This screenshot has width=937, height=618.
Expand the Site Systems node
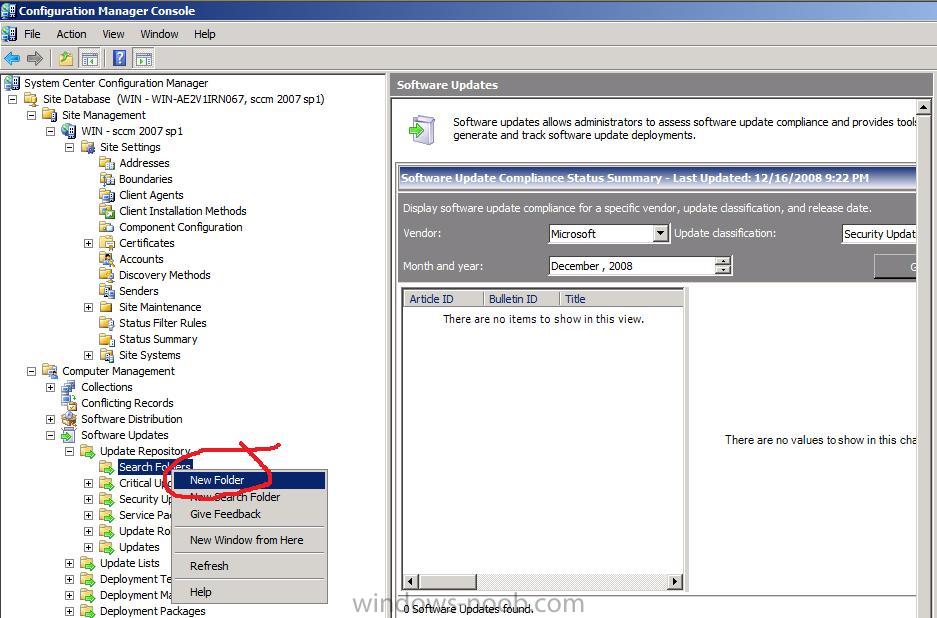[x=88, y=355]
